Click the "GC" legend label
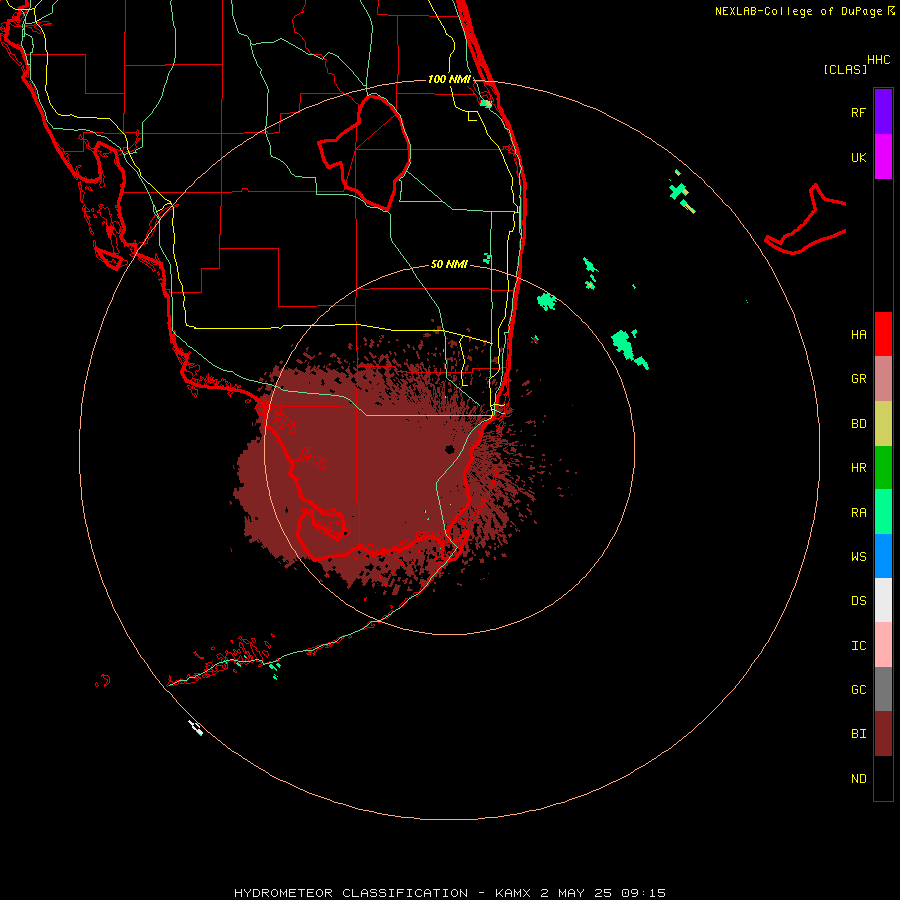 click(858, 690)
